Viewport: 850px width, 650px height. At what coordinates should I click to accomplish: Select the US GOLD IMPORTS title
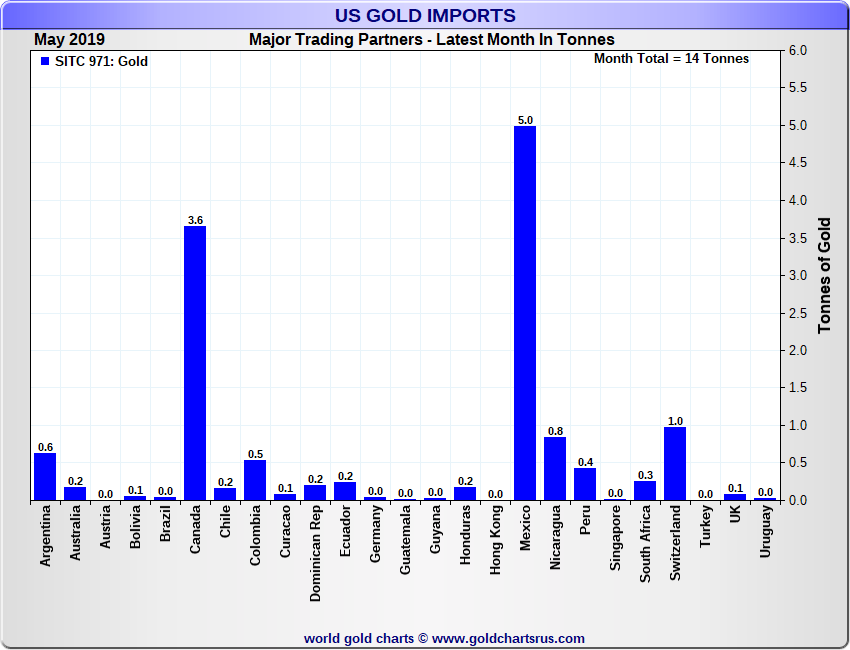pyautogui.click(x=425, y=16)
